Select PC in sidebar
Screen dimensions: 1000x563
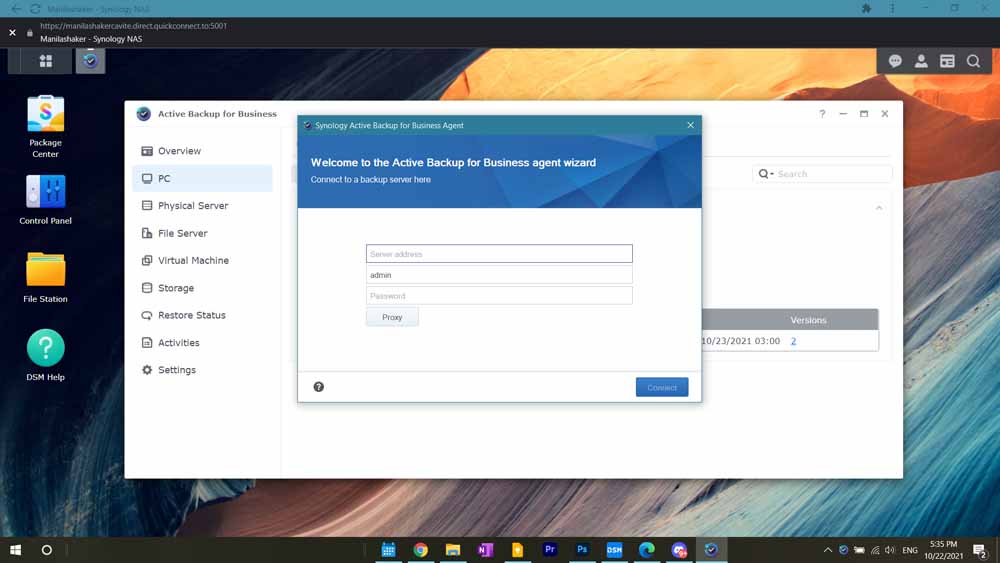coord(202,179)
